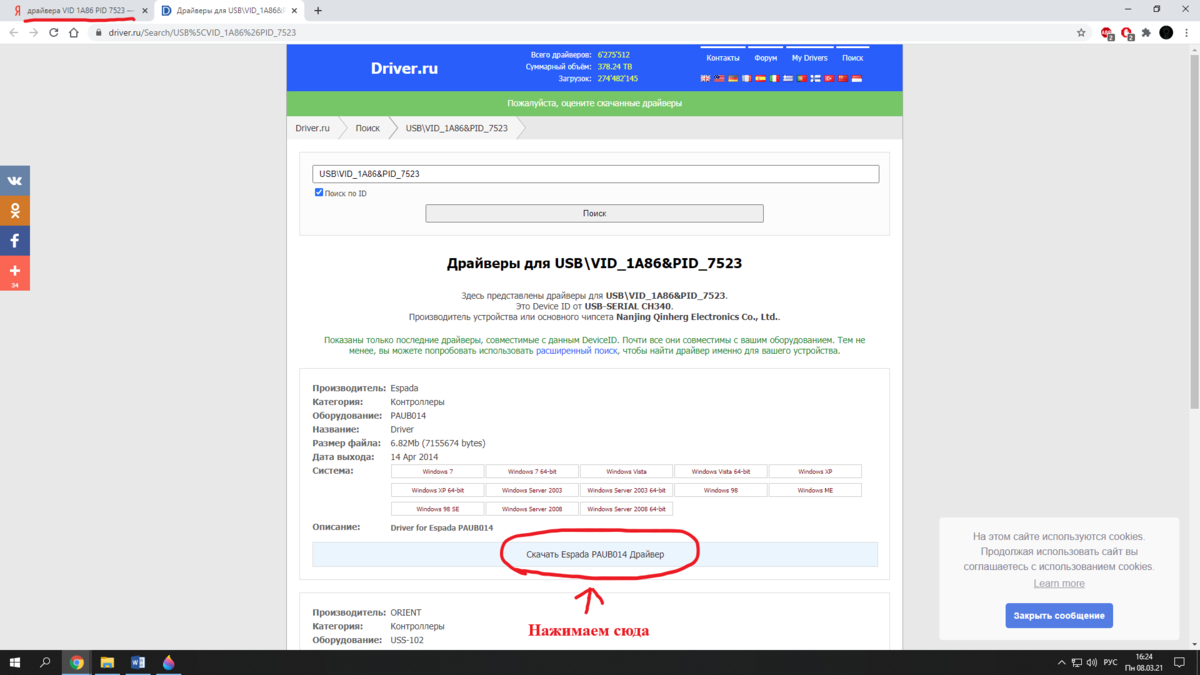Open more sharing options plus icon

[x=15, y=273]
